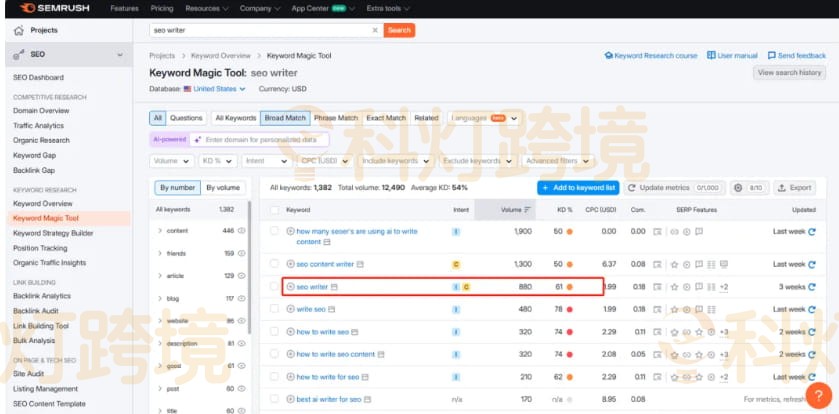
Task: Select the By volume tab
Action: coord(223,187)
